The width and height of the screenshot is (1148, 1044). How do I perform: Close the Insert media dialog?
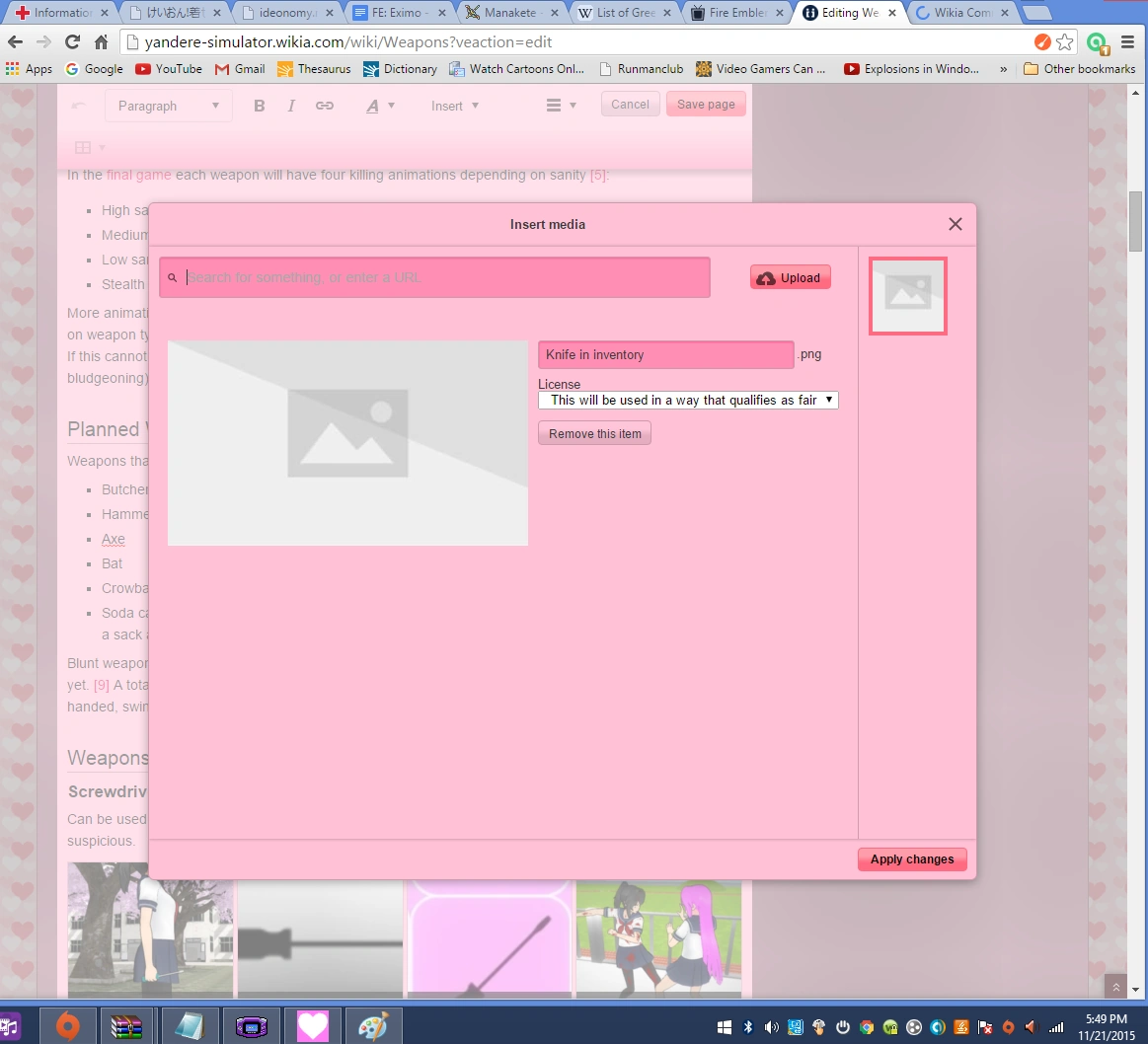(x=955, y=224)
